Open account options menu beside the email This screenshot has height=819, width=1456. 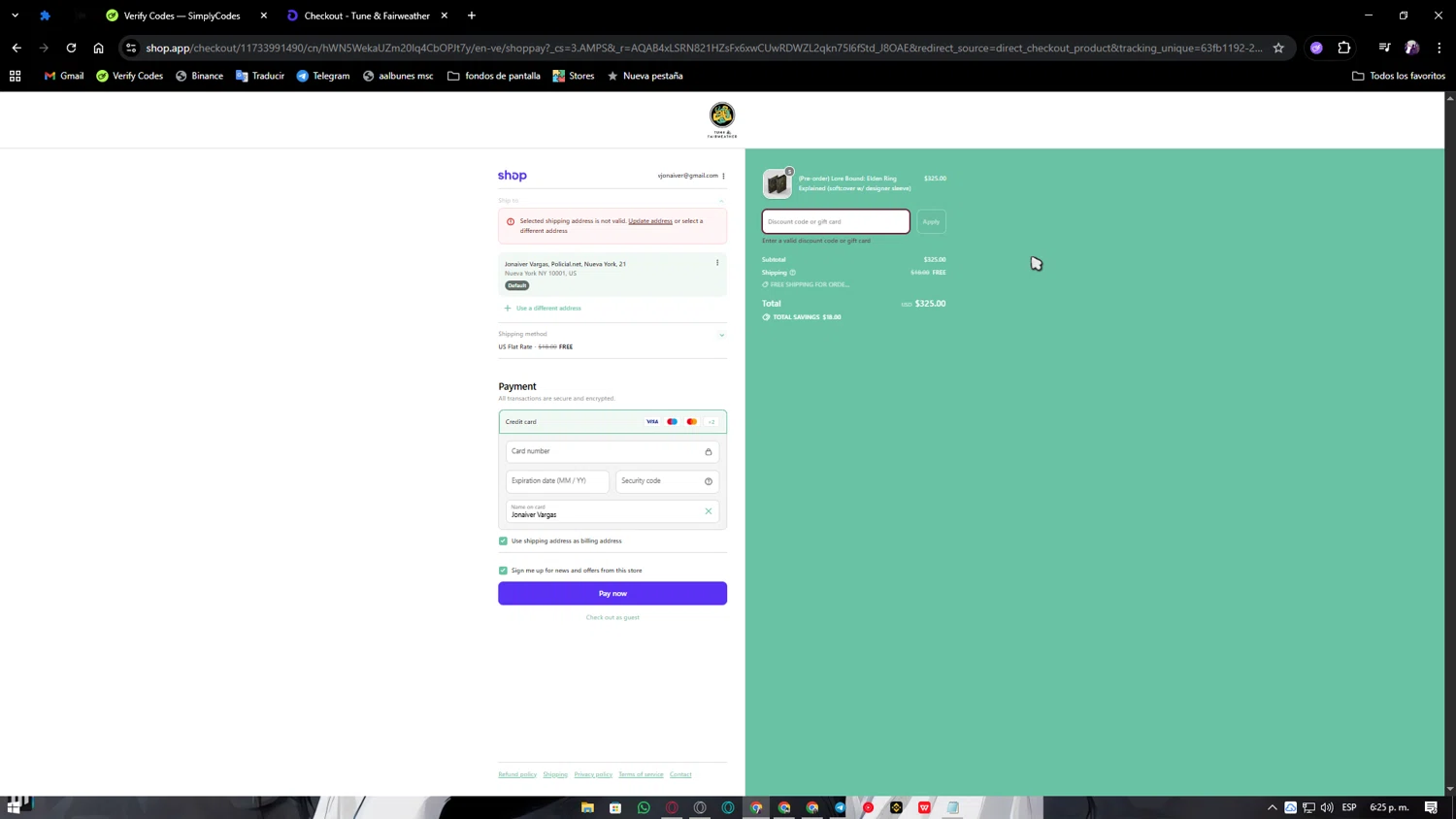723,176
